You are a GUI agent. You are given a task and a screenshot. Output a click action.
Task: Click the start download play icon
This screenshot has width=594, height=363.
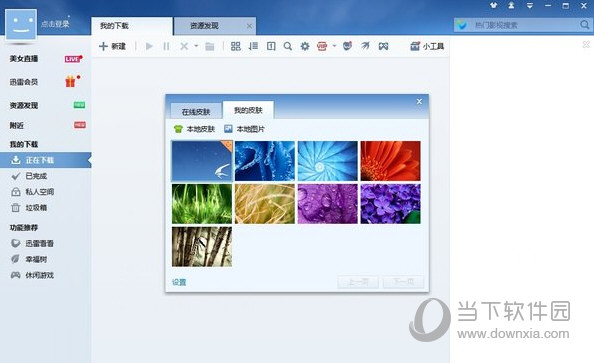[x=149, y=46]
